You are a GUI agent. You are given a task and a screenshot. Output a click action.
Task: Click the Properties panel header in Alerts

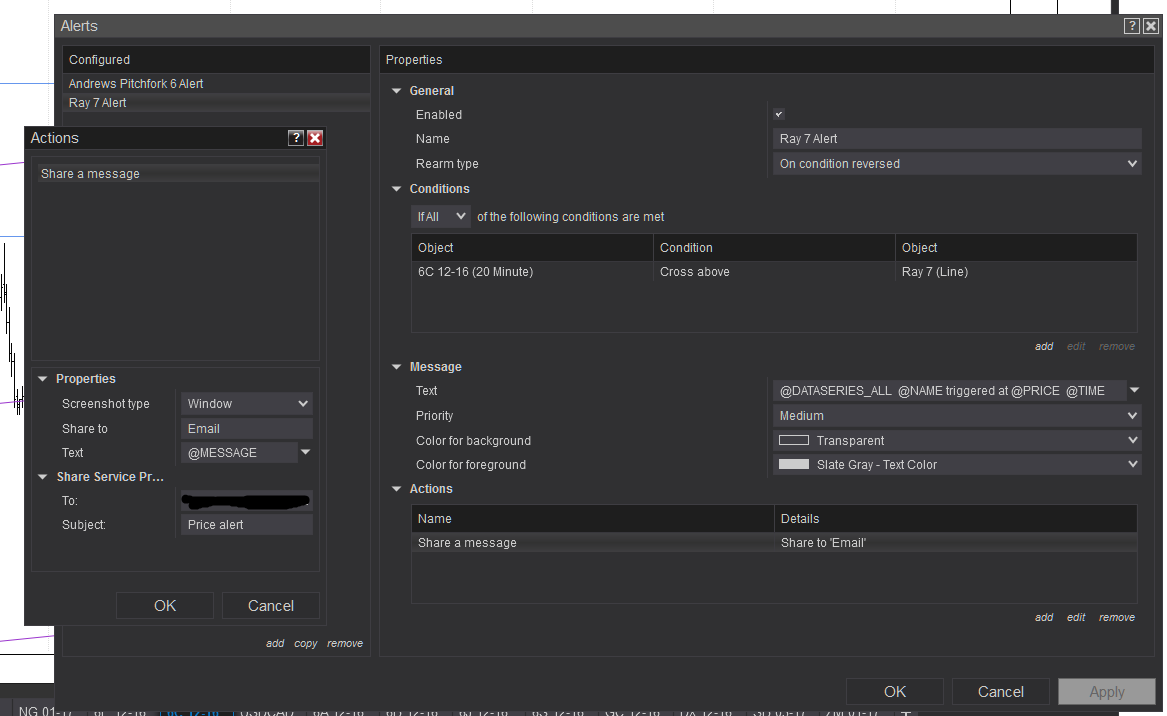click(767, 60)
